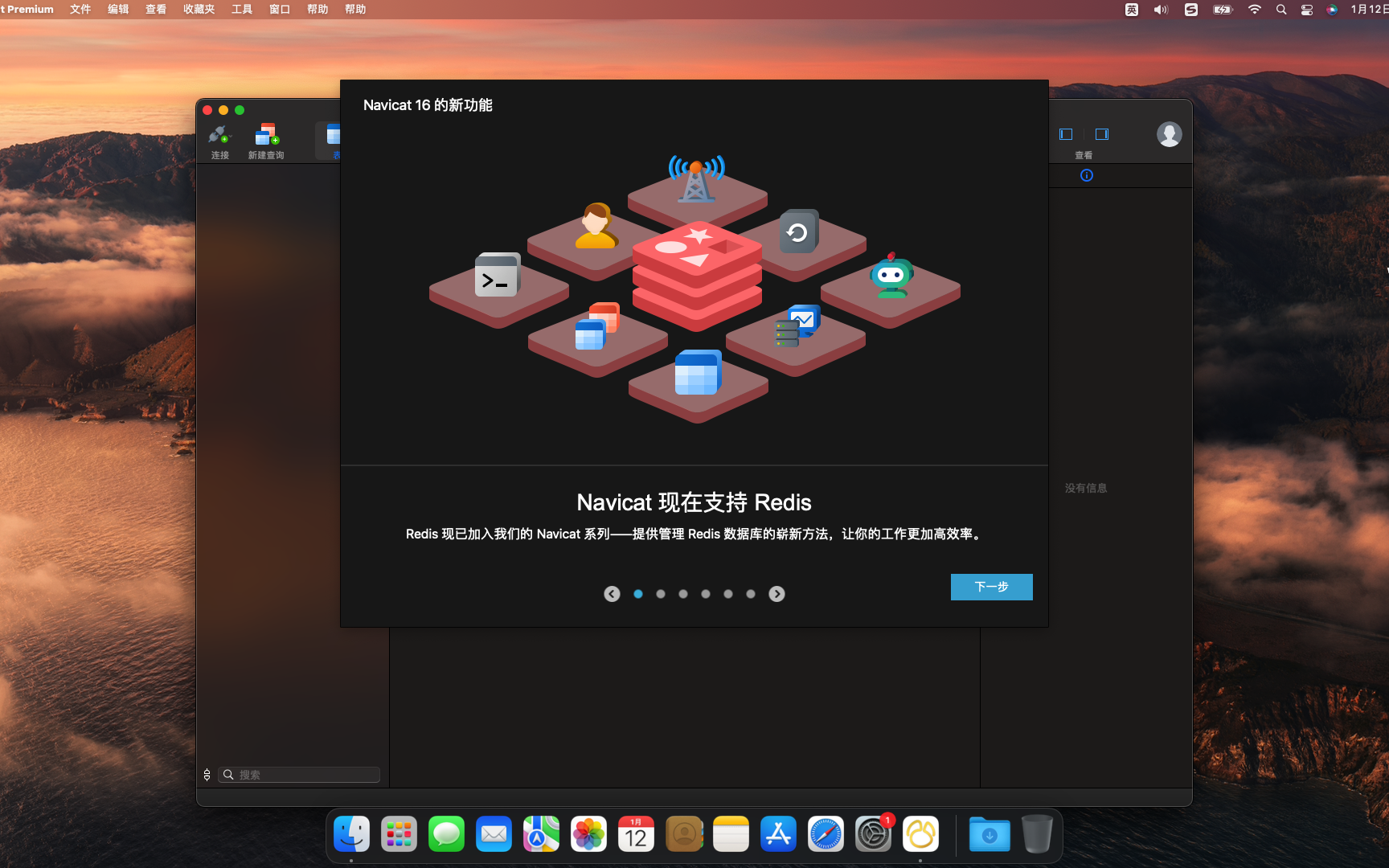Screen dimensions: 1389x868
Task: Open Messages from the Dock
Action: pos(446,834)
